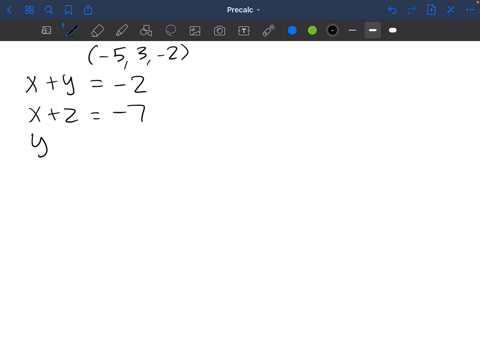Bookmark this page
480x360 pixels.
pyautogui.click(x=68, y=10)
